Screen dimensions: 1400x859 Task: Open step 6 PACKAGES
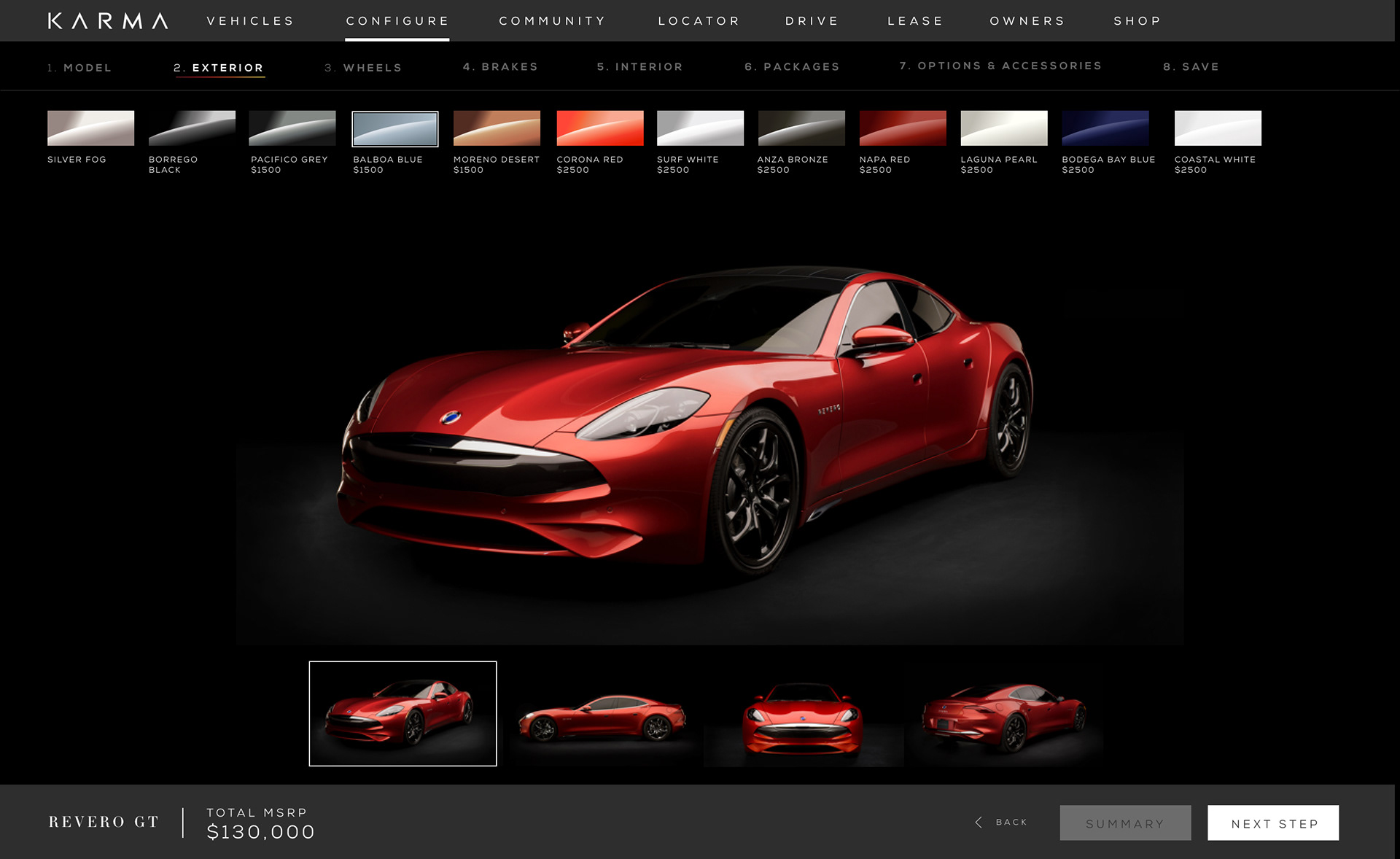[x=792, y=66]
